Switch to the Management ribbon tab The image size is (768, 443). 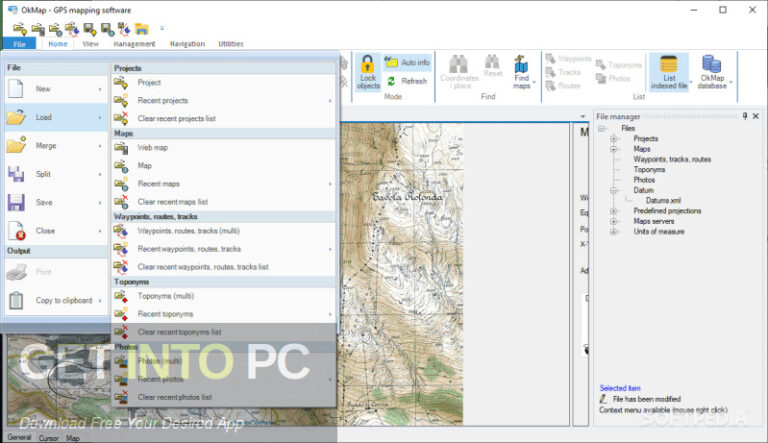point(134,44)
